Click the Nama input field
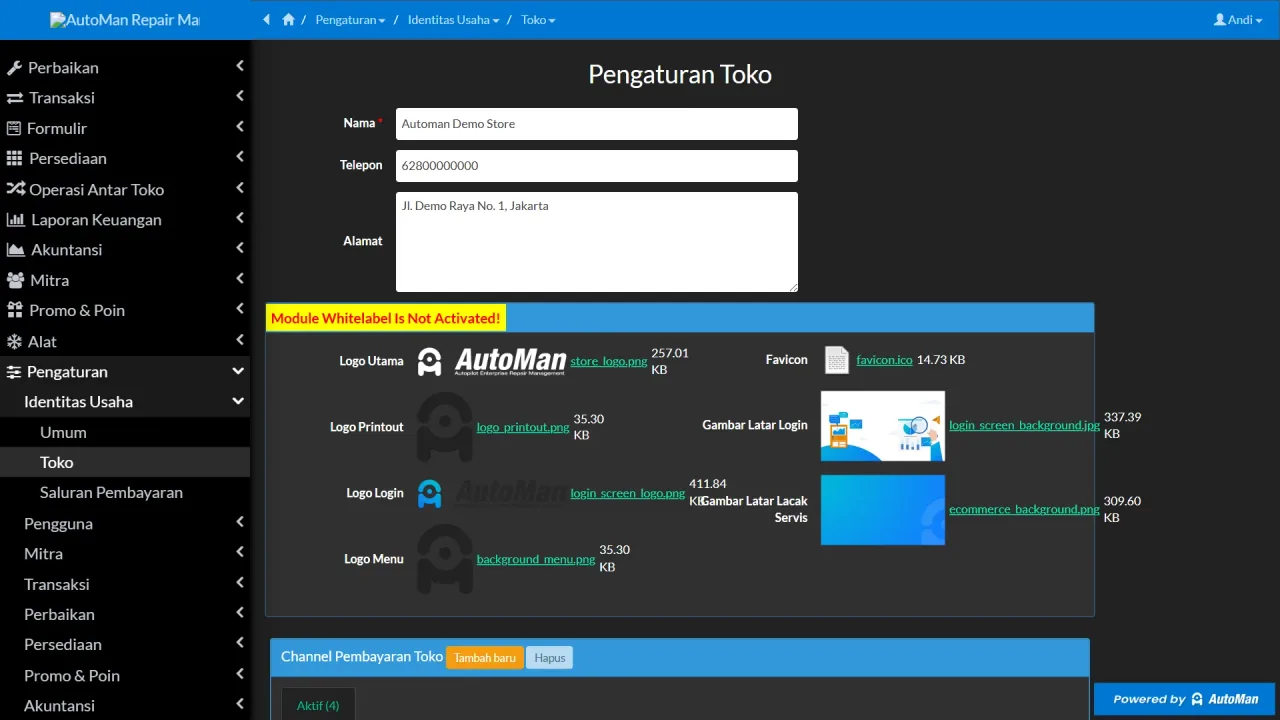Image resolution: width=1280 pixels, height=720 pixels. coord(597,124)
